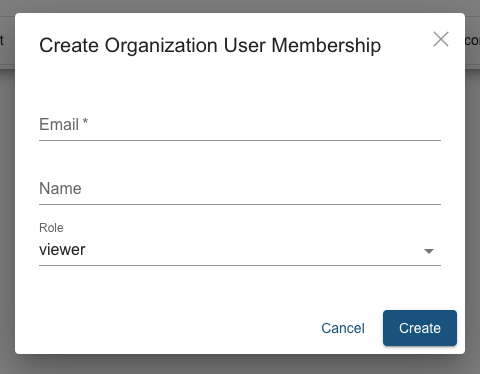Dismiss the dialog via dimmed backdrop

240,364
